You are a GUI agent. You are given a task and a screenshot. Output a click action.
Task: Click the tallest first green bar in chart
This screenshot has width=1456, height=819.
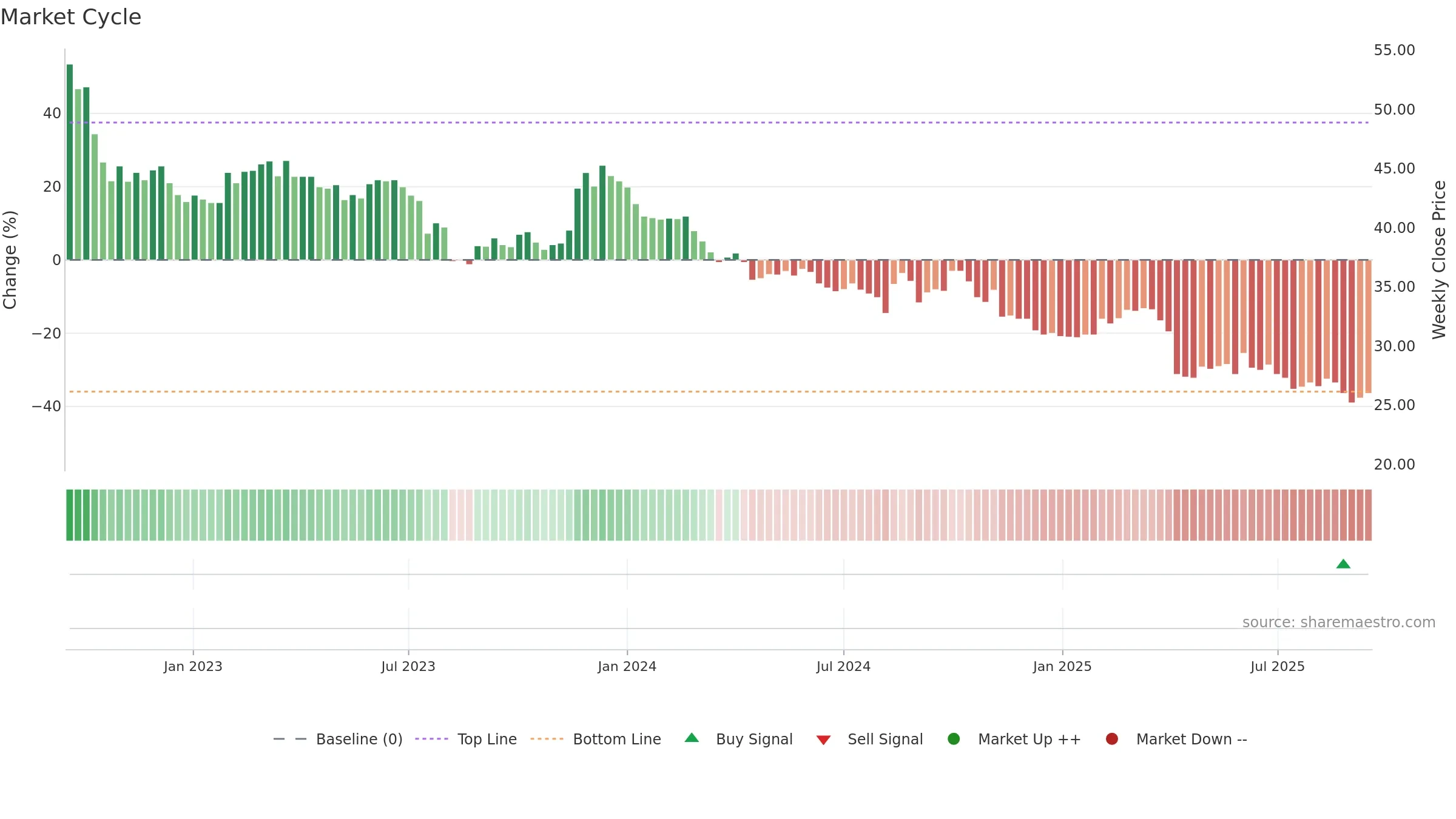[x=70, y=162]
